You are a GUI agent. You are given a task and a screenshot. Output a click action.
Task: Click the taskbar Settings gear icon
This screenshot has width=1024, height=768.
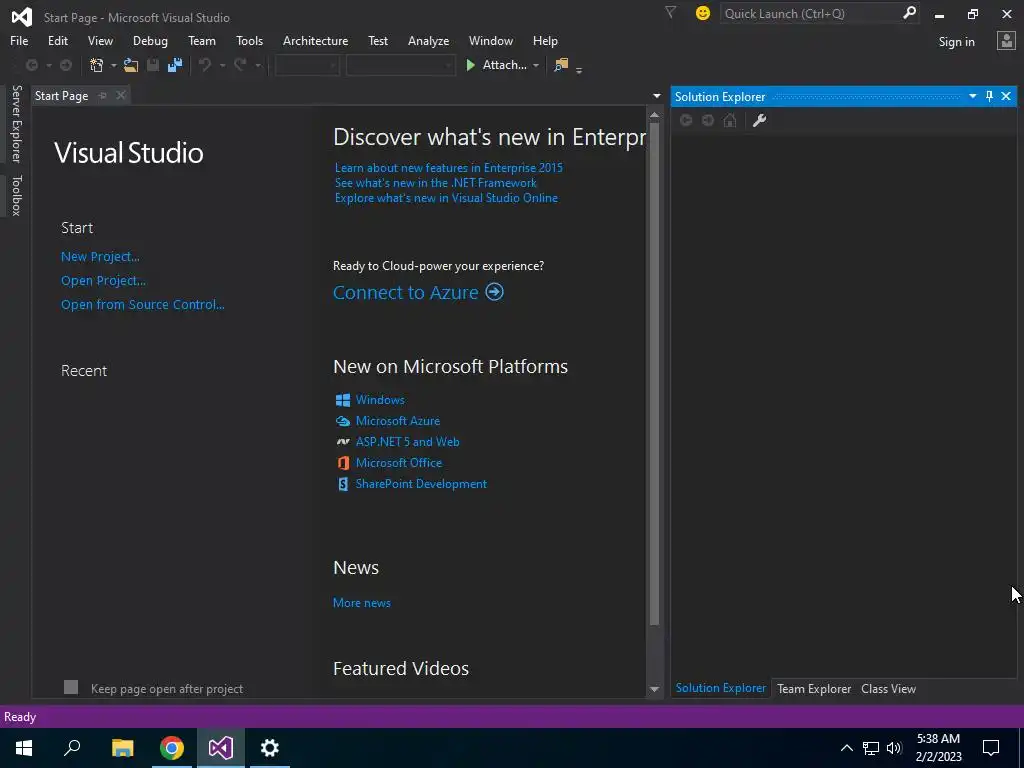(x=270, y=748)
